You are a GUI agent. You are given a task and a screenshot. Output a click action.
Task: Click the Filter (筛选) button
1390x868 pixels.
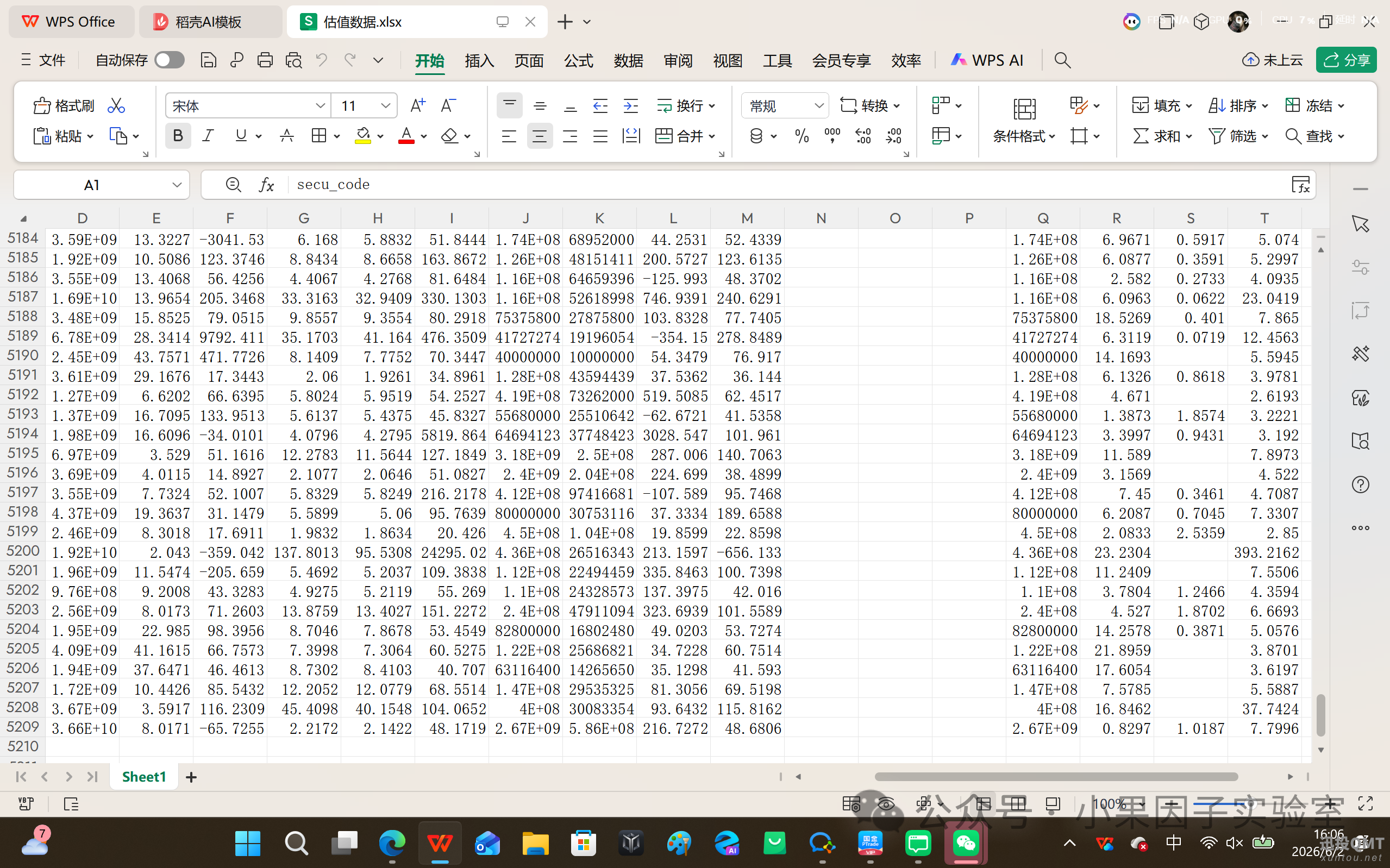click(1232, 136)
